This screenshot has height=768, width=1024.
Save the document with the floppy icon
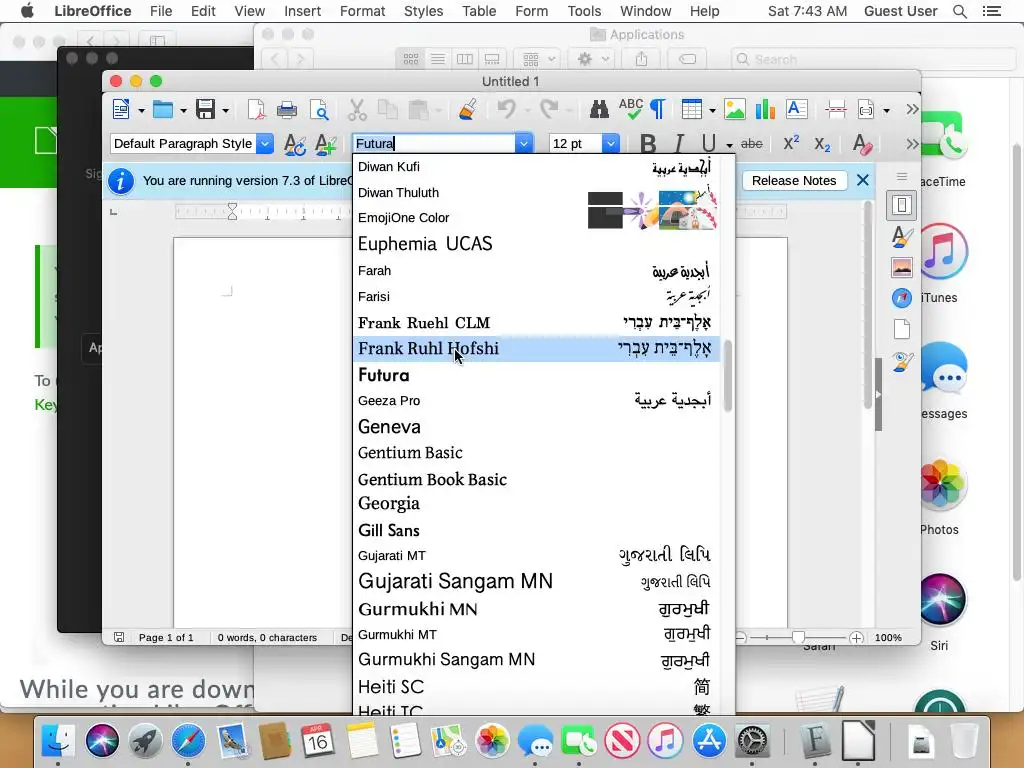[206, 109]
